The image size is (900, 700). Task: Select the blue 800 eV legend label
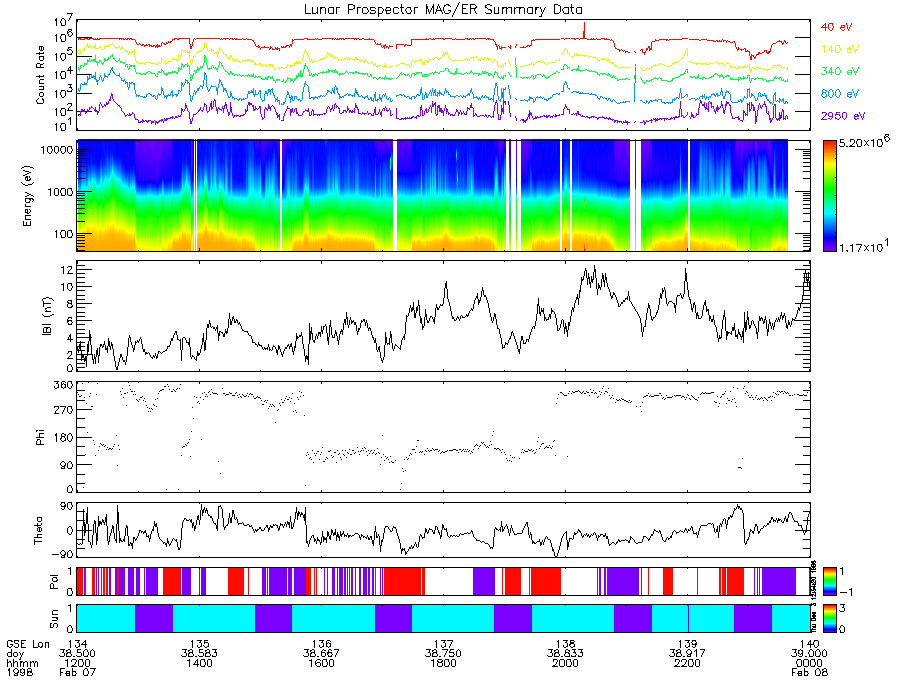(x=840, y=94)
